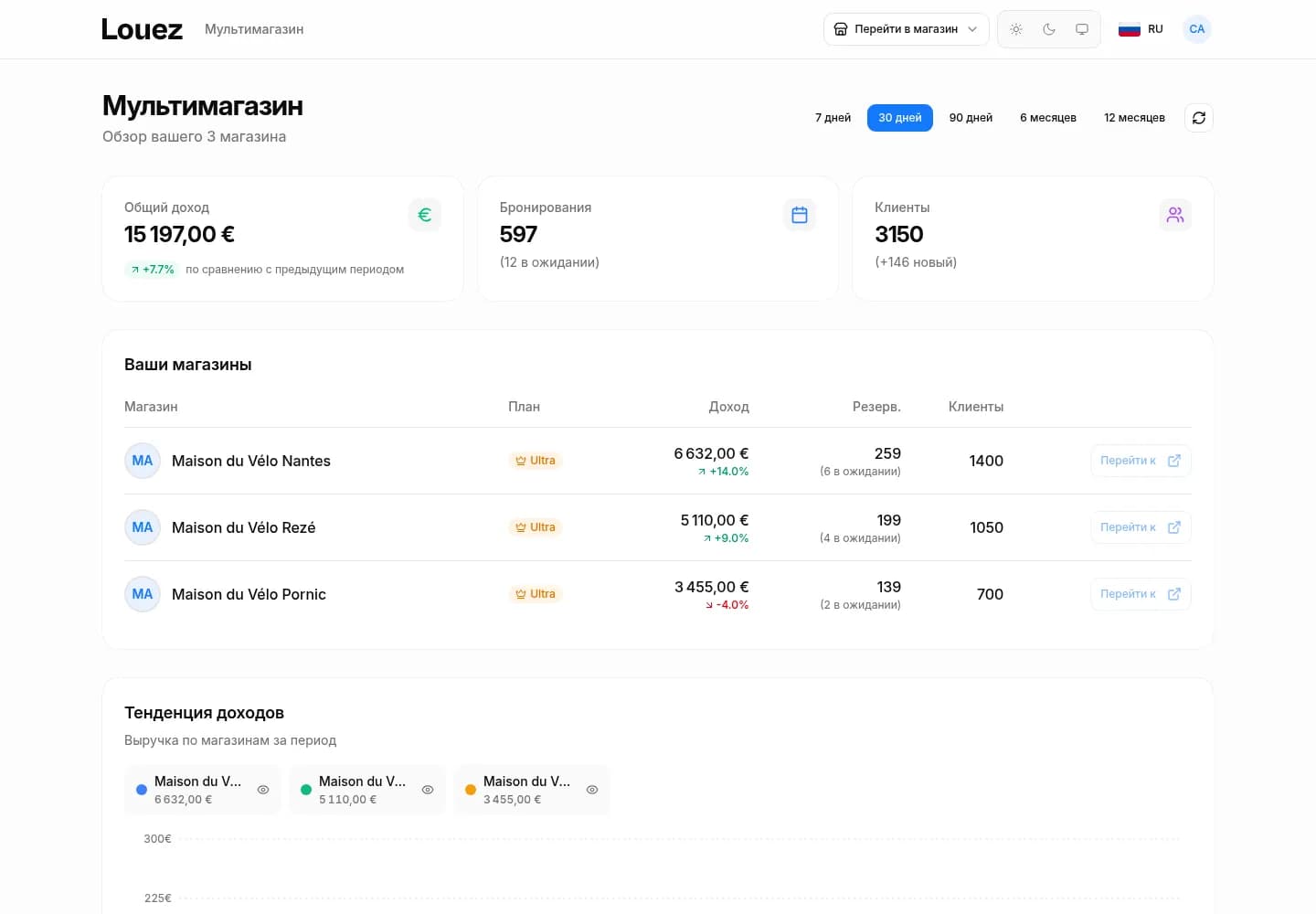Image resolution: width=1316 pixels, height=914 pixels.
Task: Click the refresh data icon button
Action: [1198, 118]
